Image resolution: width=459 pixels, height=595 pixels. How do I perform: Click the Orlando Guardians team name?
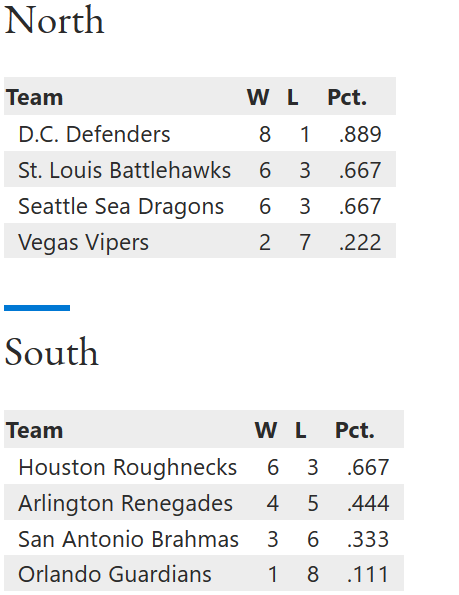(x=115, y=574)
